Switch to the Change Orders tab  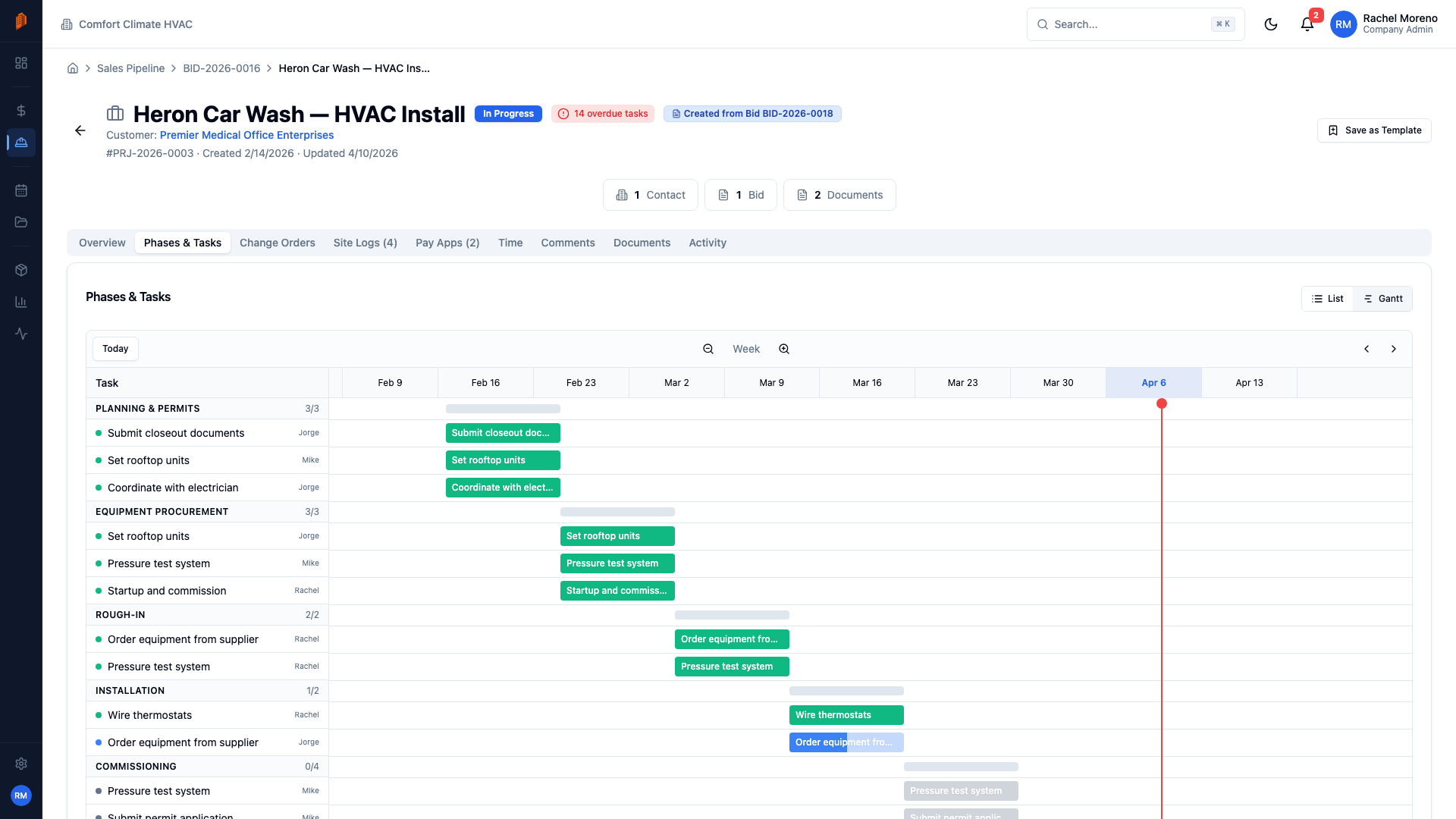[x=277, y=243]
